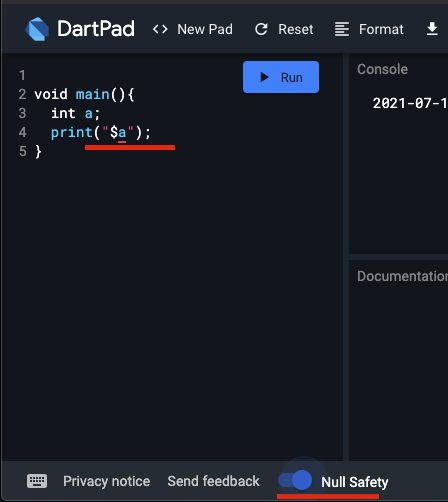The height and width of the screenshot is (502, 448).
Task: Click the closing brace on line 5
Action: [x=38, y=152]
